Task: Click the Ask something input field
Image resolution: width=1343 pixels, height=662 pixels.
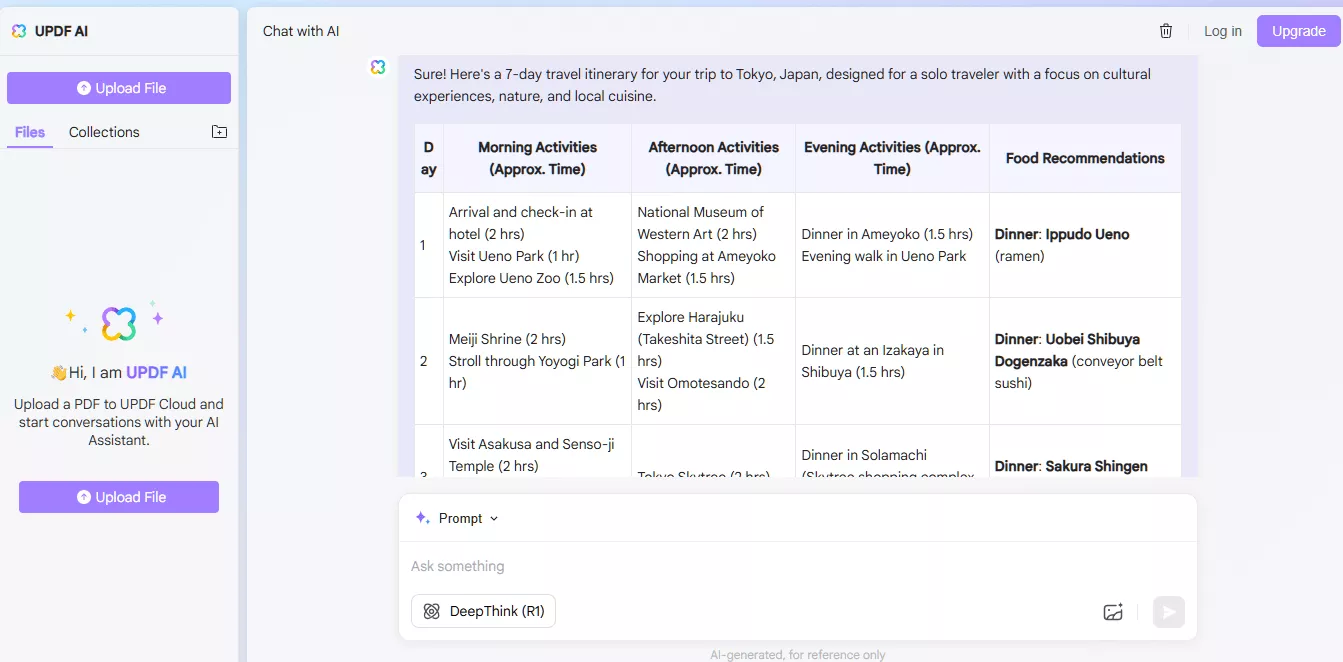Action: click(750, 566)
